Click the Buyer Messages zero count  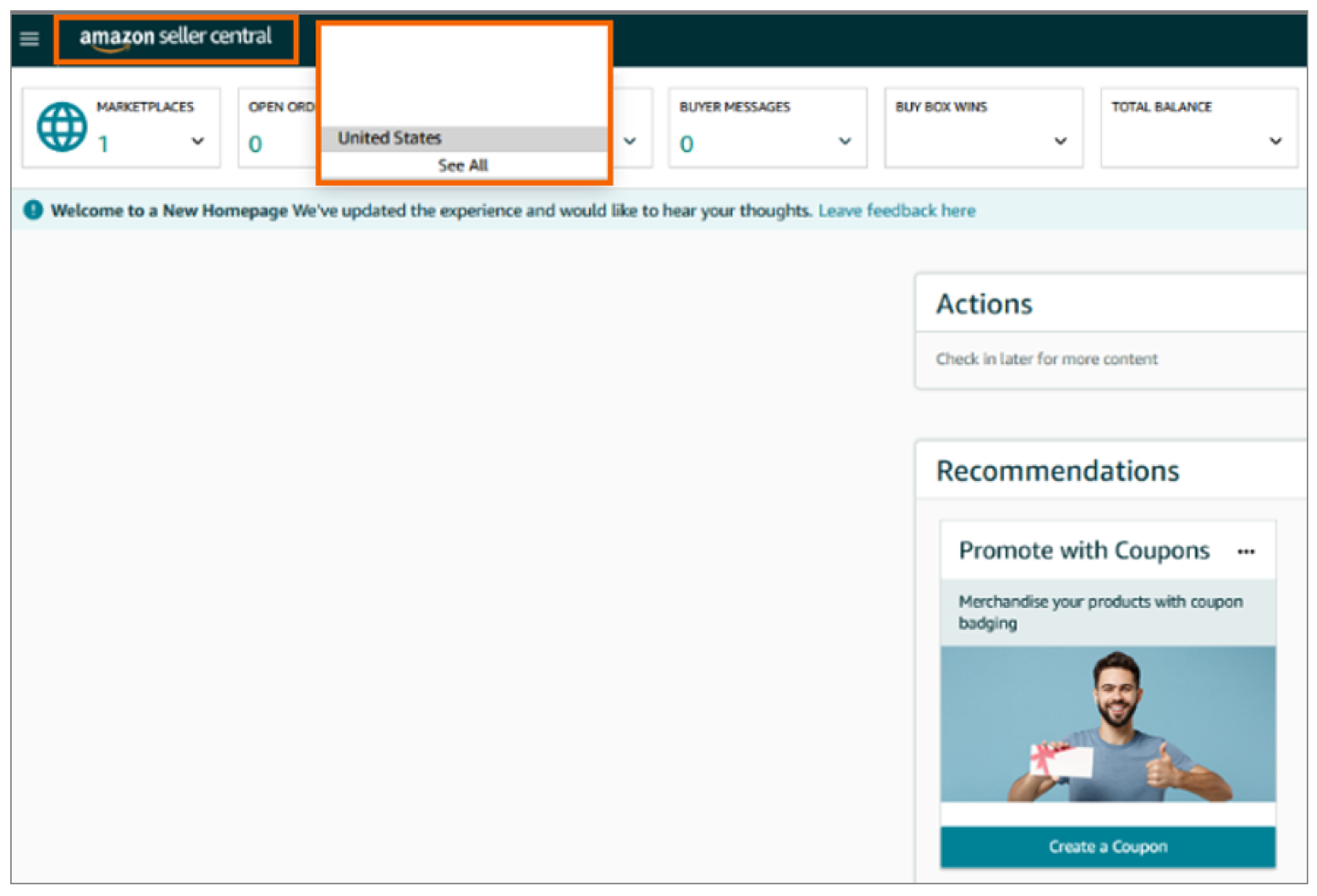point(685,144)
